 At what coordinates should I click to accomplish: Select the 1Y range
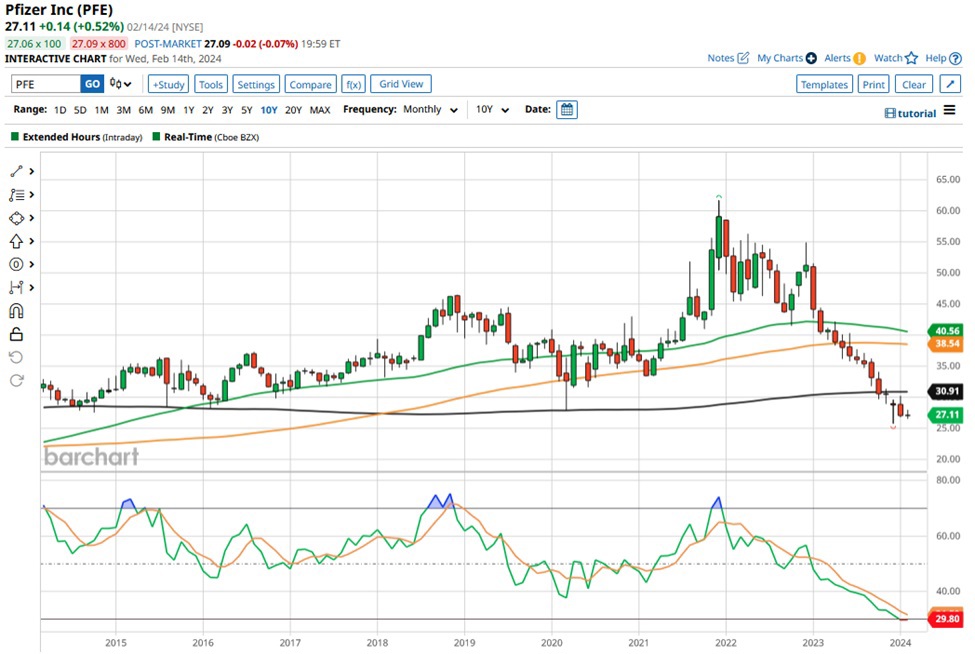click(189, 110)
